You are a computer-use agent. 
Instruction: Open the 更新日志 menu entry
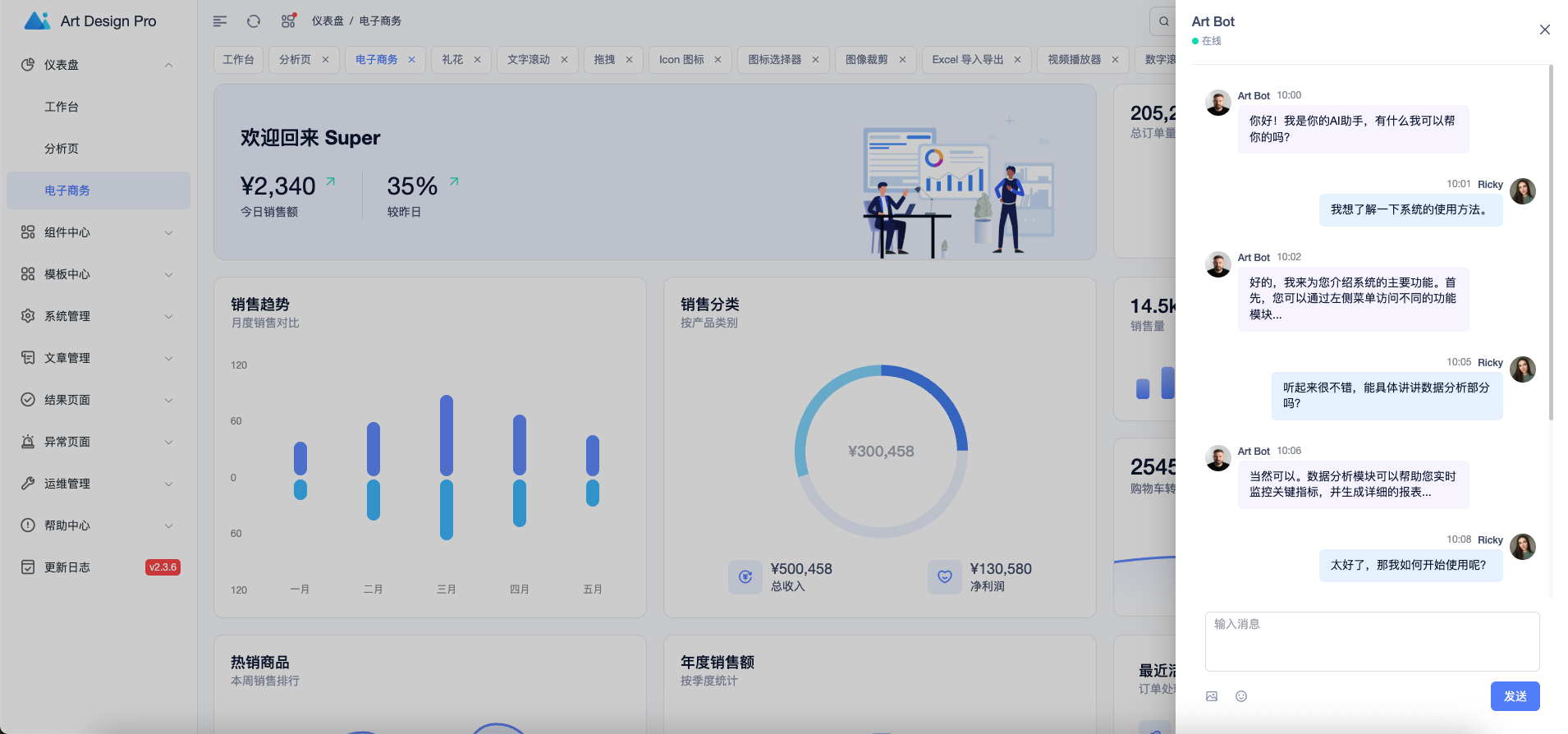[99, 567]
